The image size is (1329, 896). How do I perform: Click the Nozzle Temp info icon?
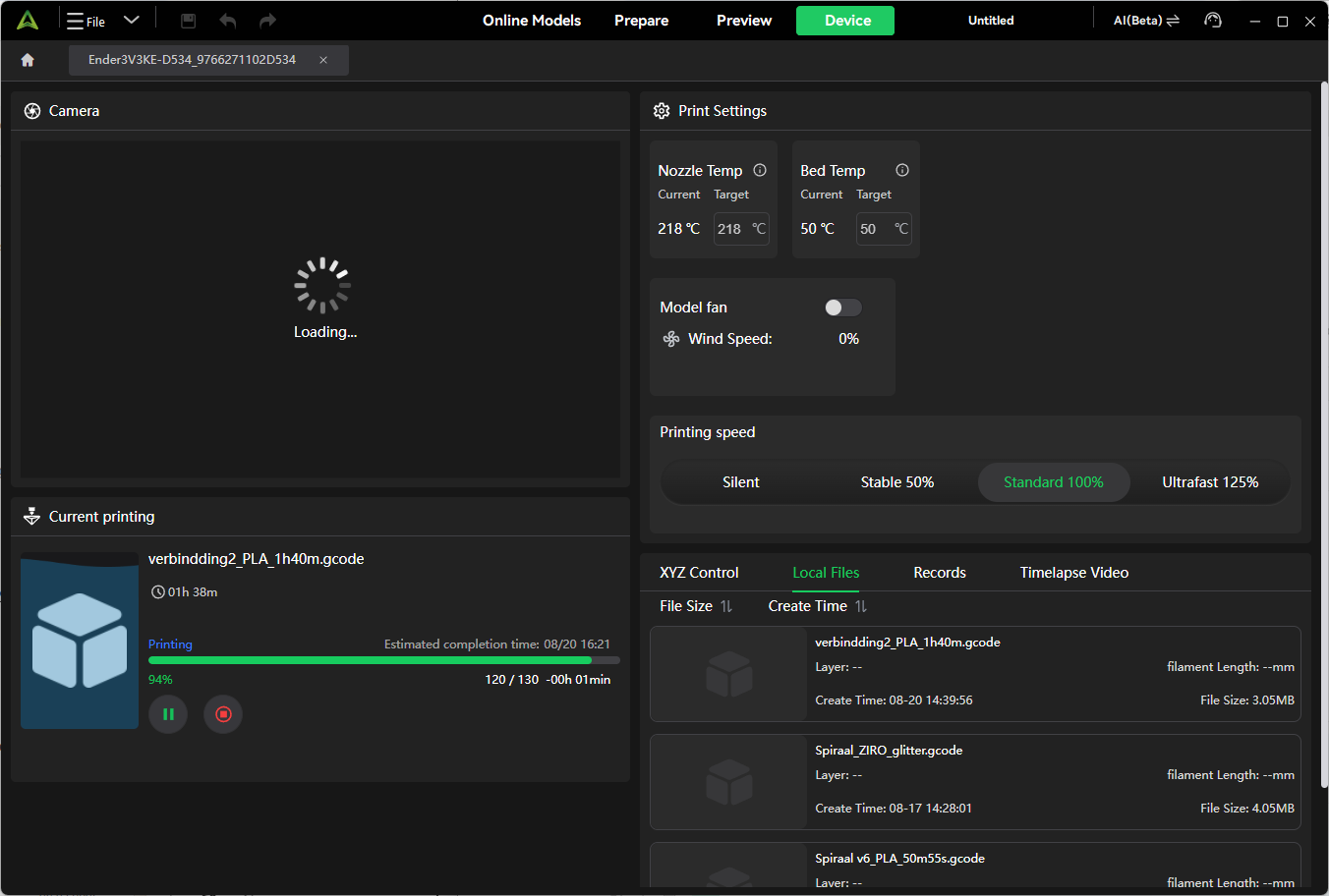click(760, 170)
